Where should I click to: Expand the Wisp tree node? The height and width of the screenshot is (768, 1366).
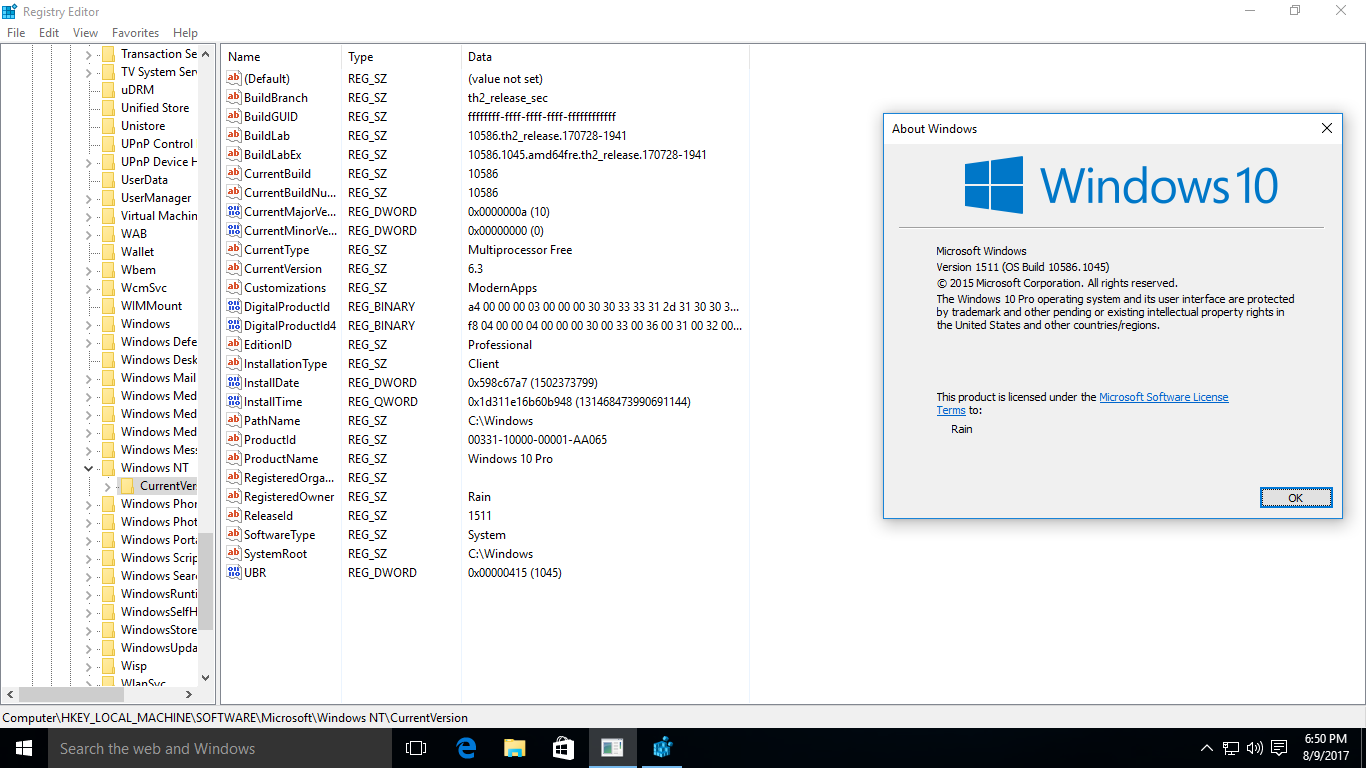[x=88, y=666]
